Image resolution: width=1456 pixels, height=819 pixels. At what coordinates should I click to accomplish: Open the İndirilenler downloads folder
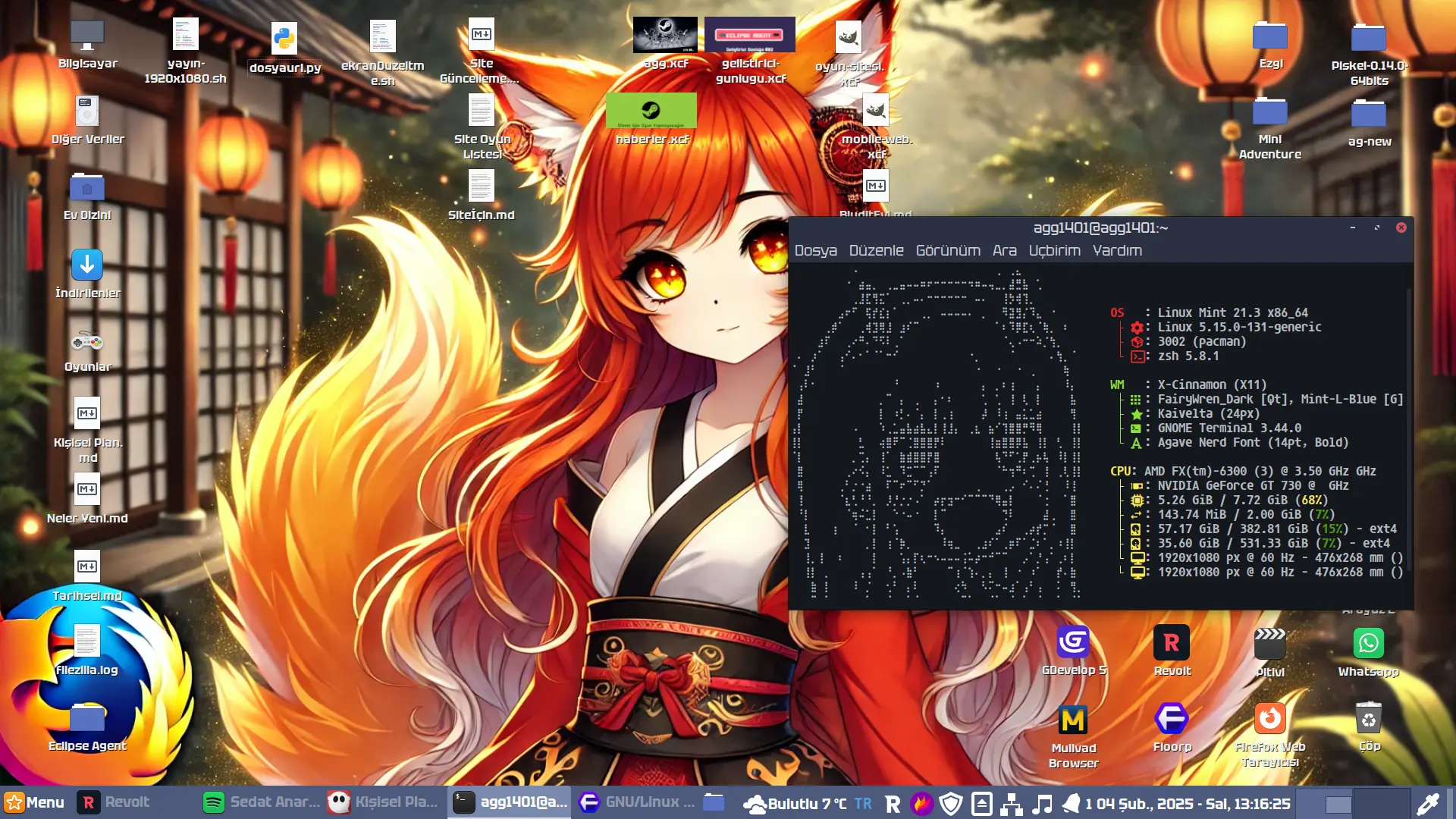coord(87,274)
